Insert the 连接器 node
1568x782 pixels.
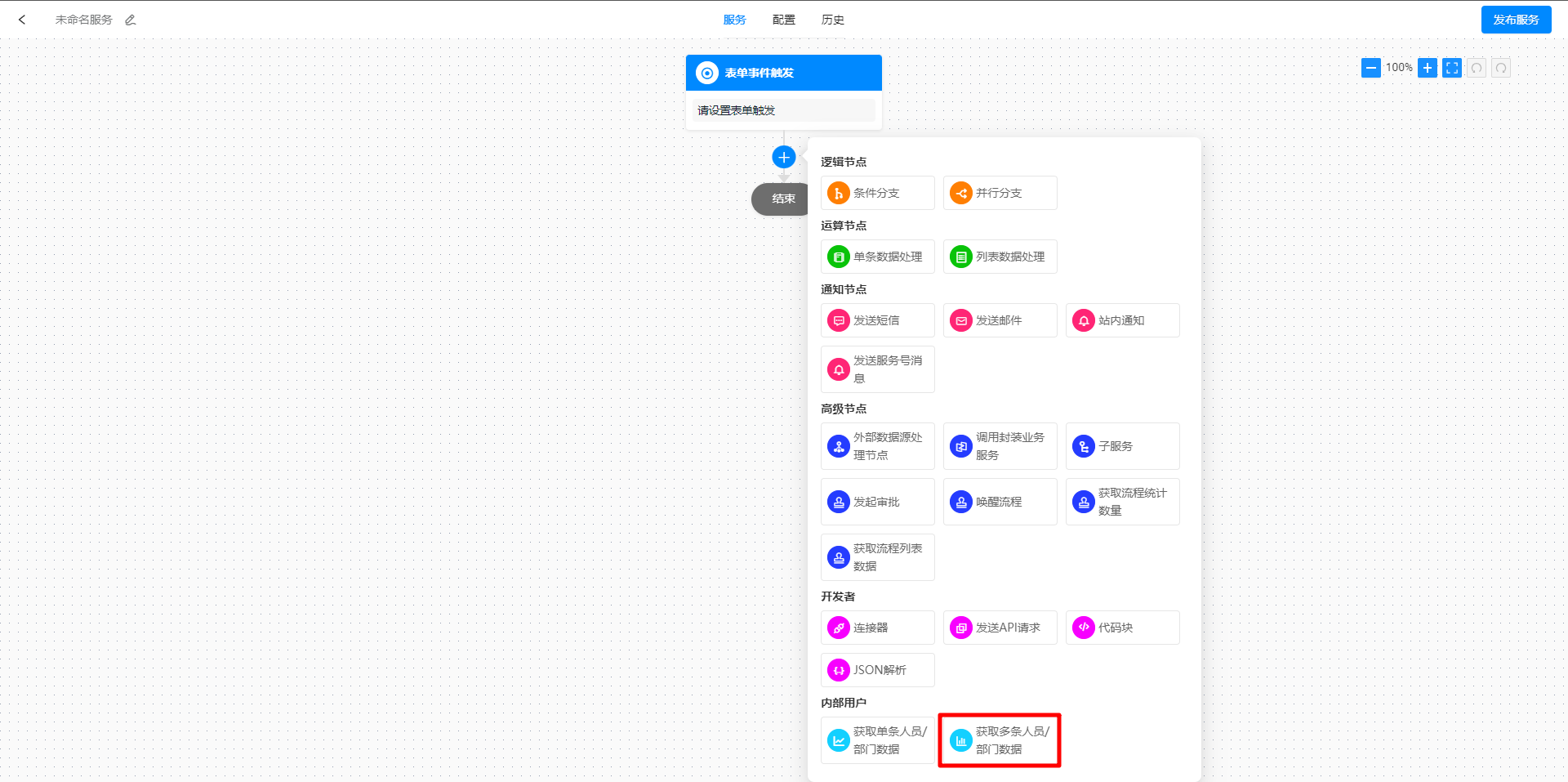877,628
